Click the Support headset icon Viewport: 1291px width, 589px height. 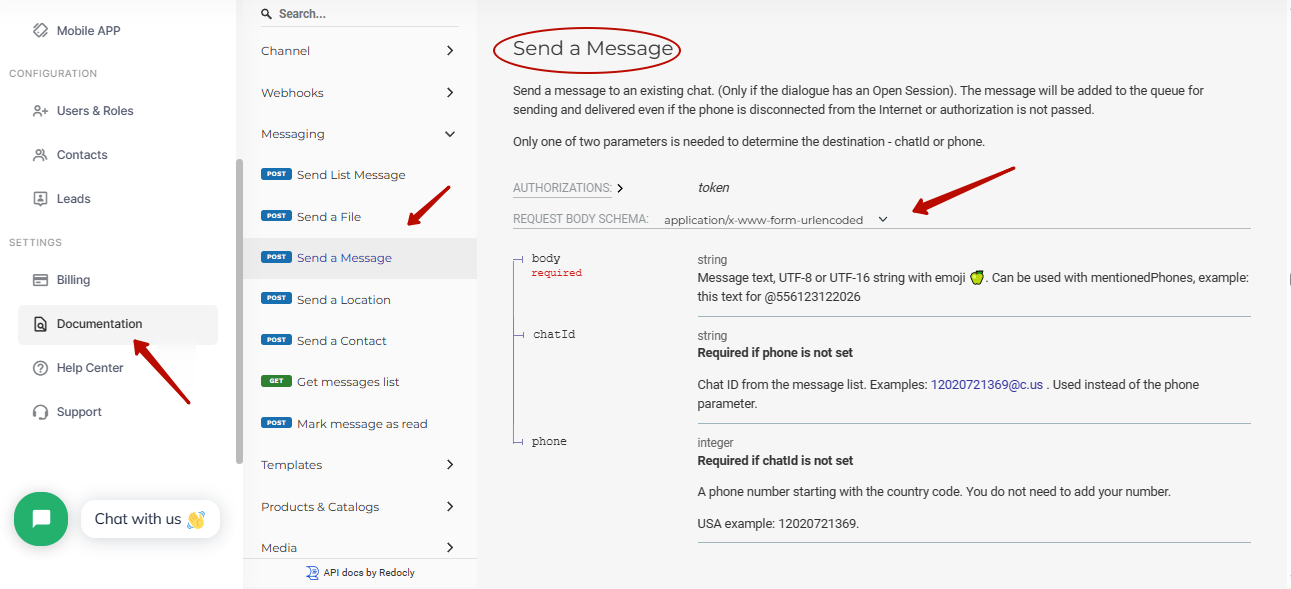point(40,412)
